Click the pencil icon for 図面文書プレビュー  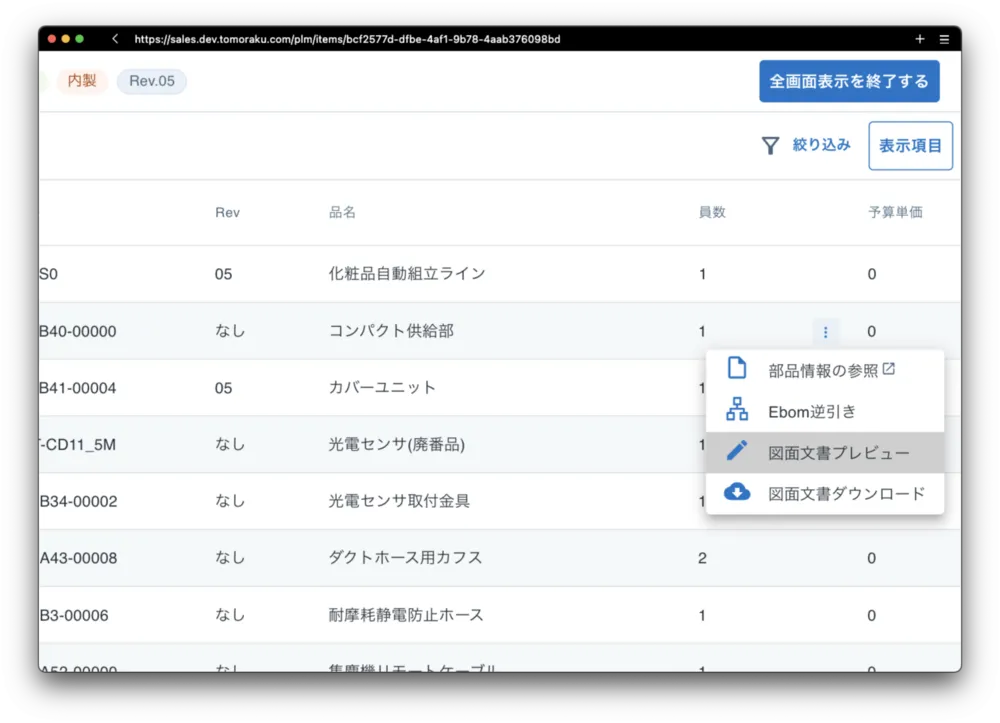pos(737,451)
